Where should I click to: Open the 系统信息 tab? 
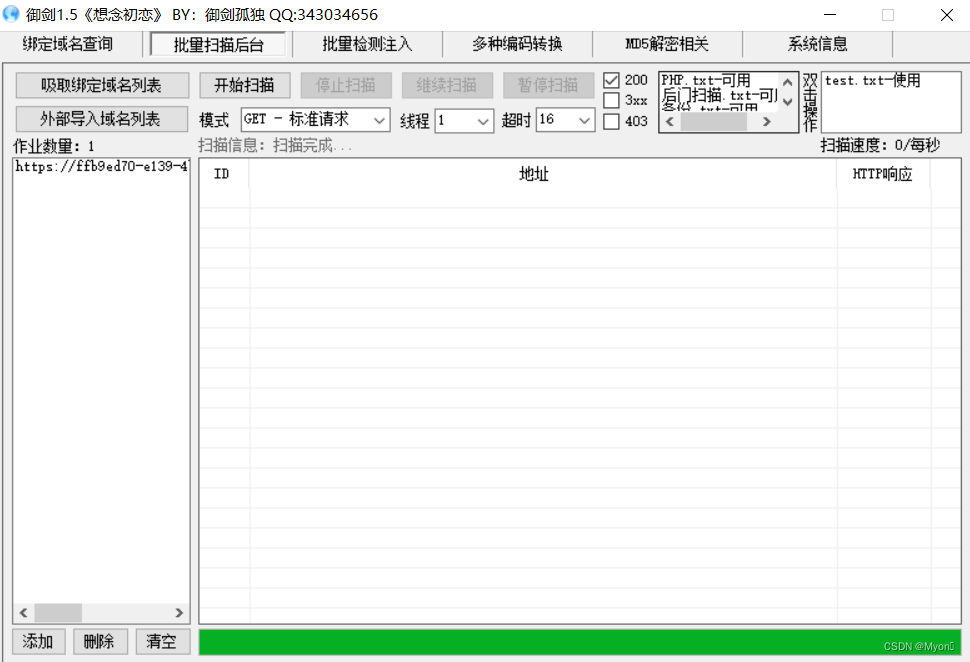coord(817,44)
